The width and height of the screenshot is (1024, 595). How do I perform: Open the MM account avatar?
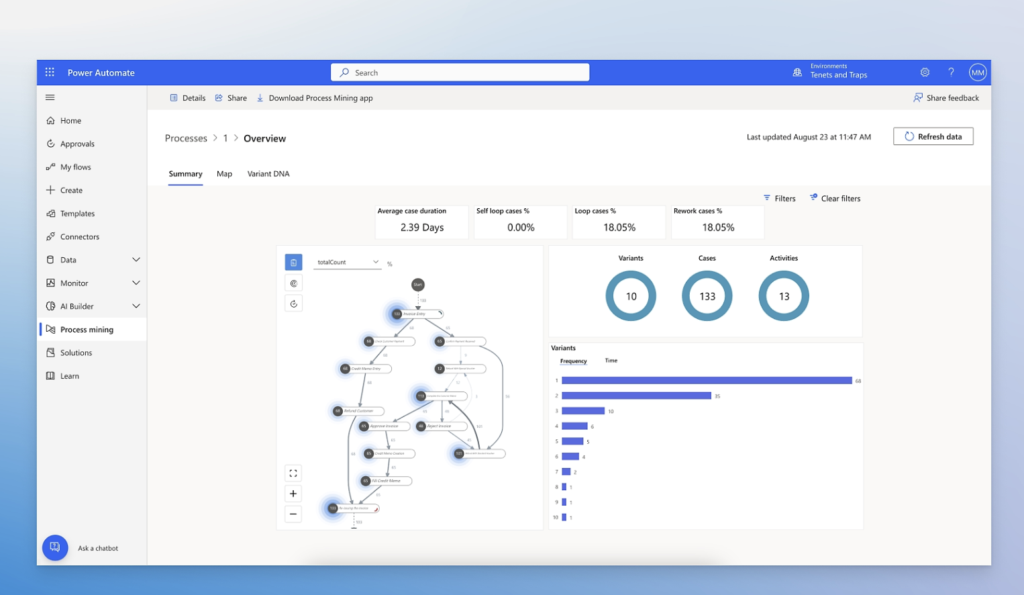(x=977, y=72)
